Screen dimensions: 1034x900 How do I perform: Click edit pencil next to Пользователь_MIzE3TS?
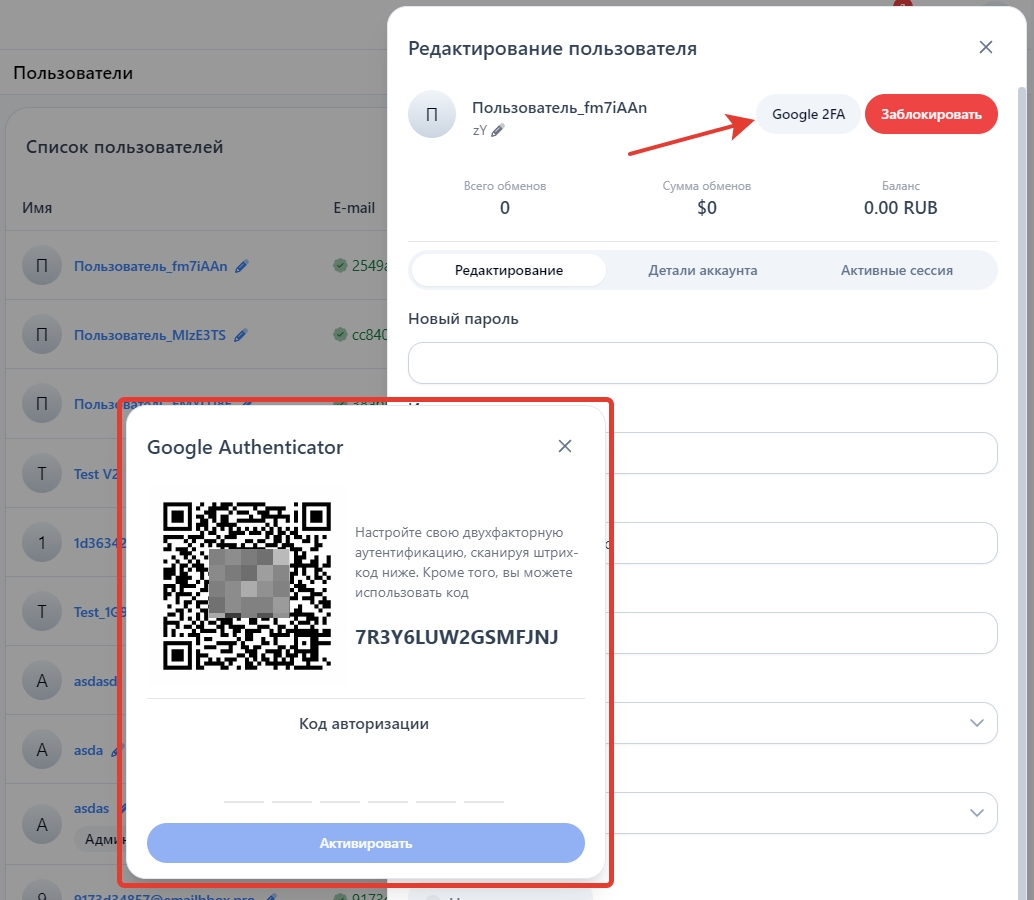pyautogui.click(x=240, y=335)
